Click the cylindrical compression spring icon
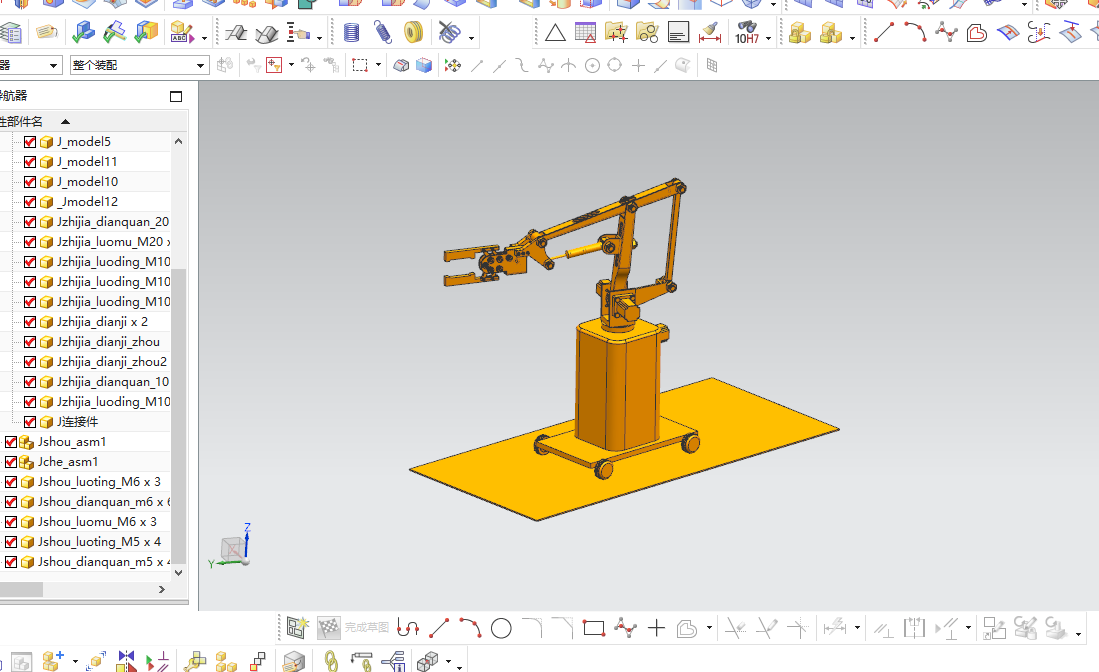 pyautogui.click(x=352, y=32)
